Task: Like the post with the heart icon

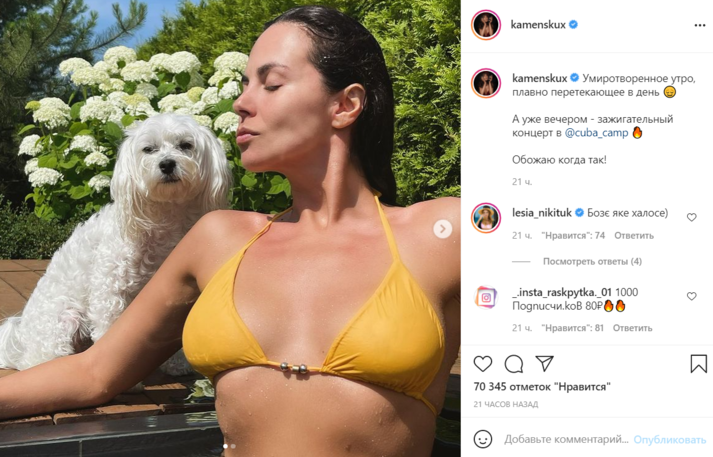Action: (x=483, y=364)
